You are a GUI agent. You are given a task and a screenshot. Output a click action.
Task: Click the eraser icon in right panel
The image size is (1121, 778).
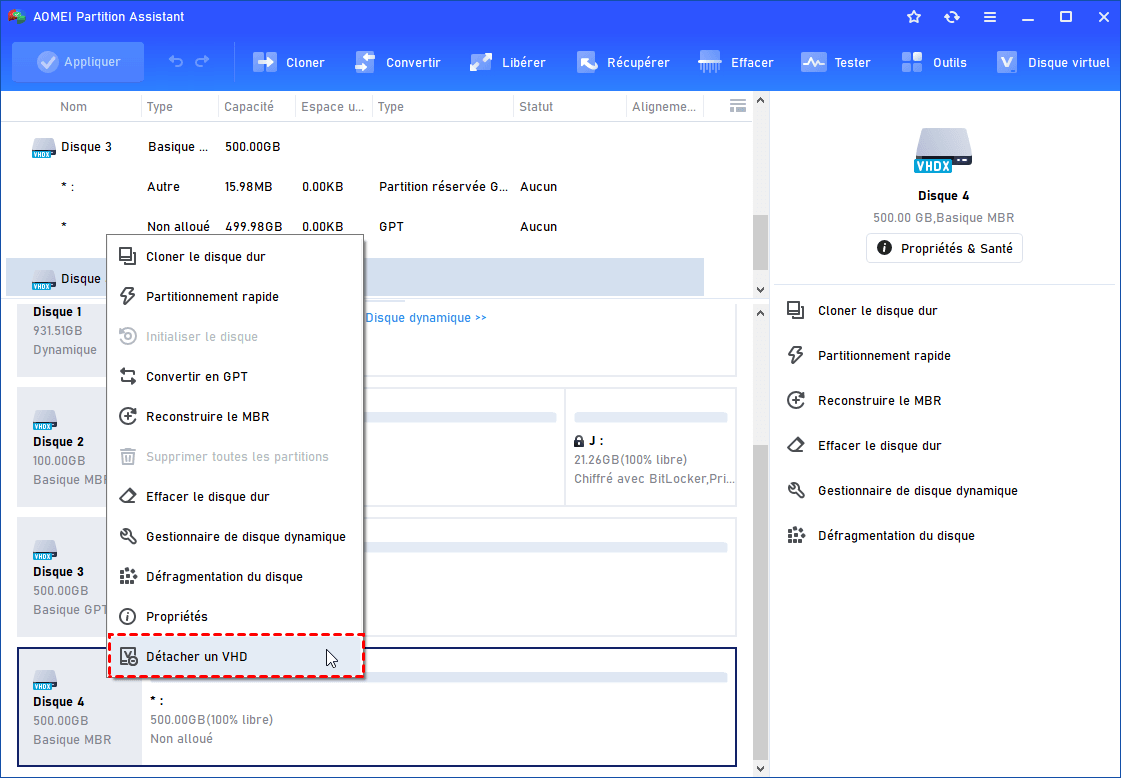796,445
